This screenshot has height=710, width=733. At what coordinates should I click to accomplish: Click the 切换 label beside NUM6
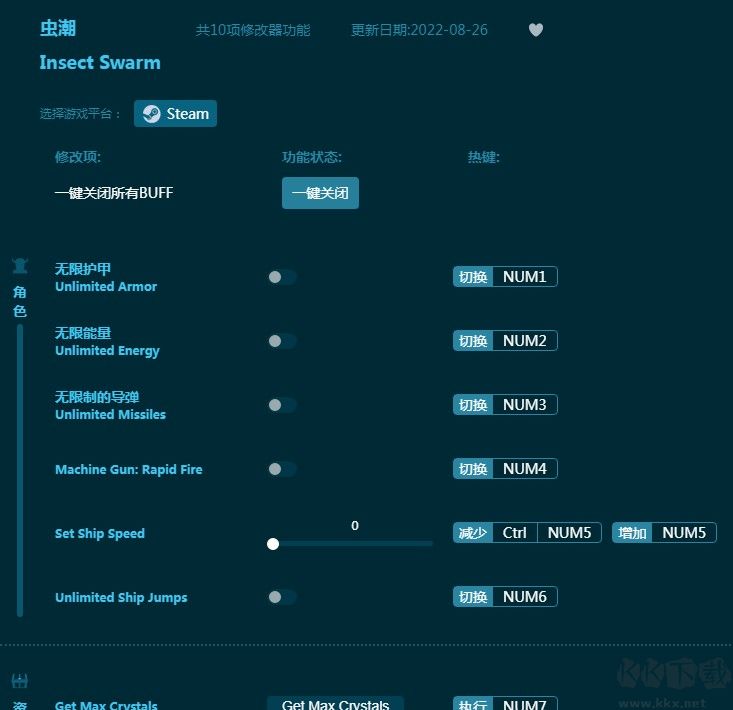[473, 596]
